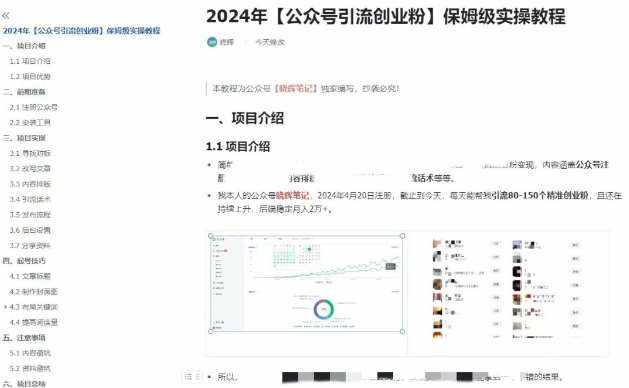Select outline entry 2.2 安装工具
629x388 pixels.
point(30,122)
